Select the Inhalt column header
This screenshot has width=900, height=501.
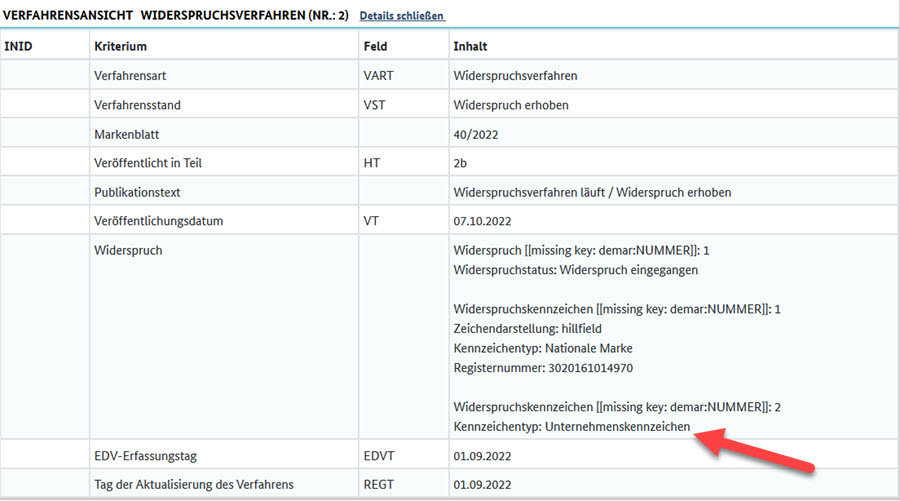470,46
